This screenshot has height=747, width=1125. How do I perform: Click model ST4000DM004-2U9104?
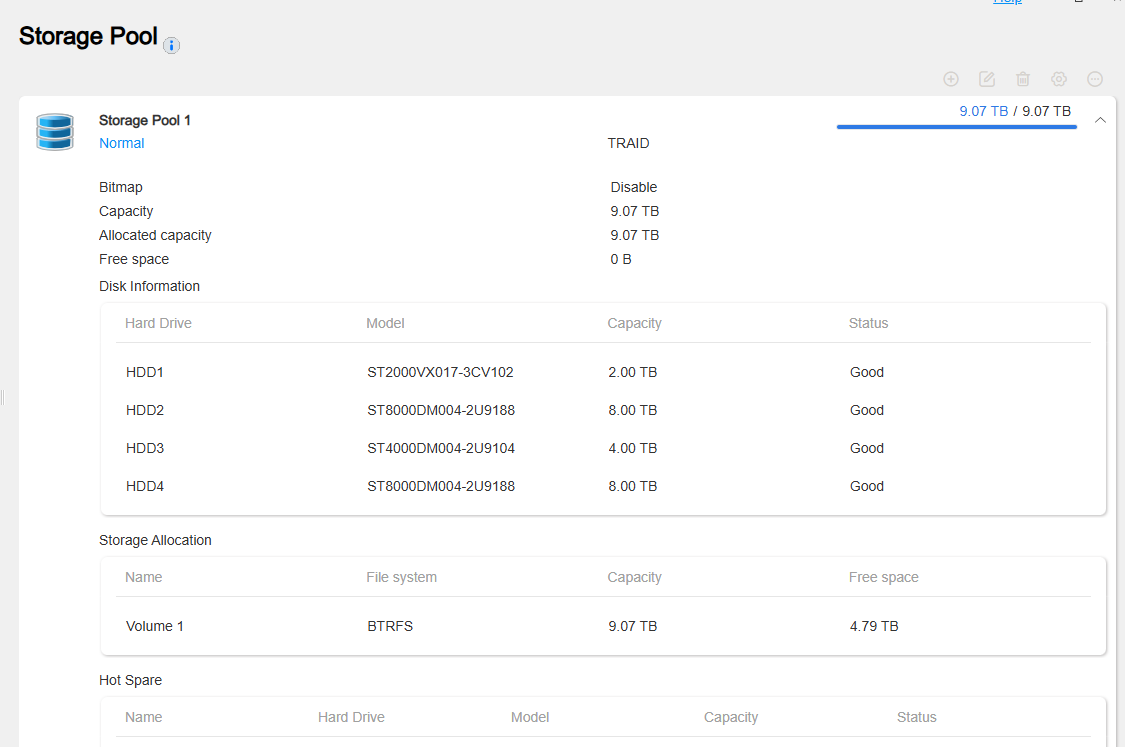[x=441, y=448]
